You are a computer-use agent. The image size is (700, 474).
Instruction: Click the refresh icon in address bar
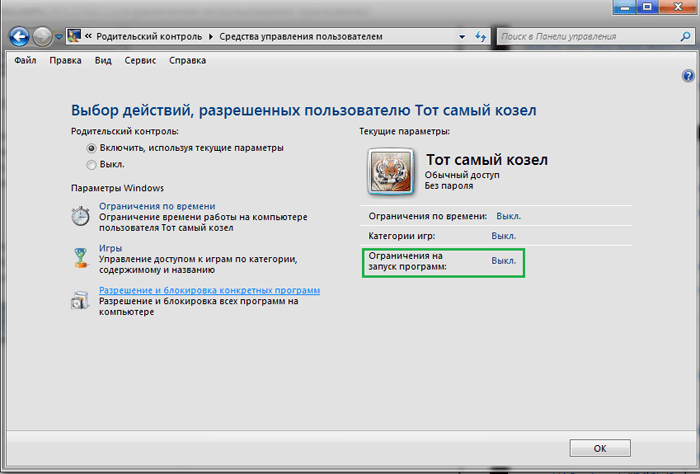(480, 37)
